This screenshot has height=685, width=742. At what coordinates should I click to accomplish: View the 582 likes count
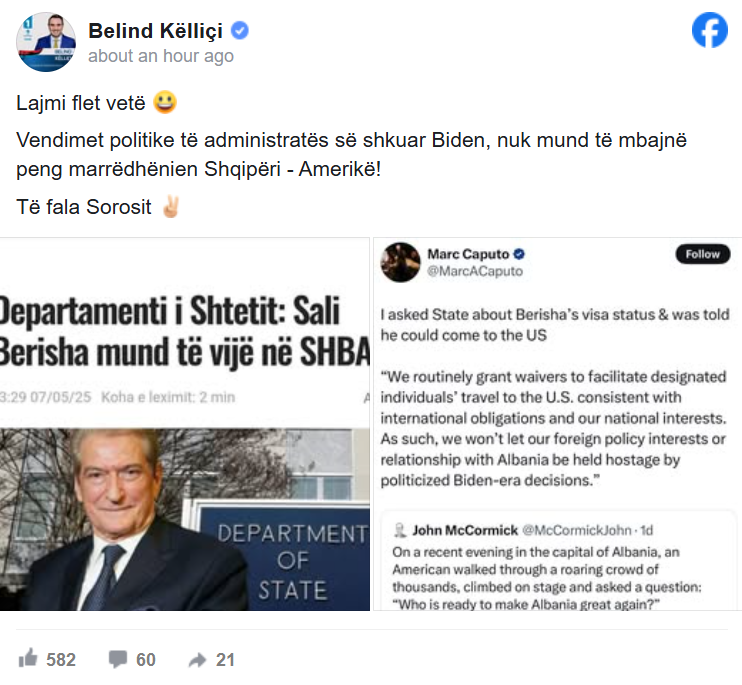pyautogui.click(x=61, y=660)
